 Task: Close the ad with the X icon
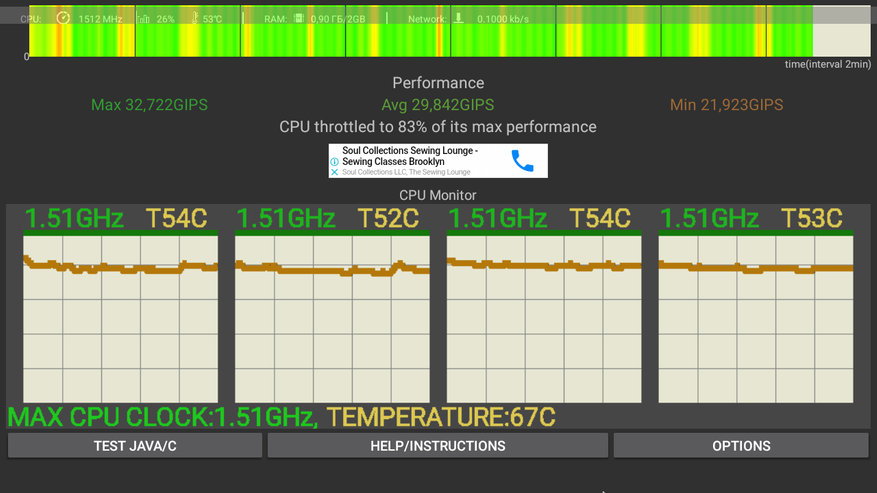pyautogui.click(x=334, y=172)
